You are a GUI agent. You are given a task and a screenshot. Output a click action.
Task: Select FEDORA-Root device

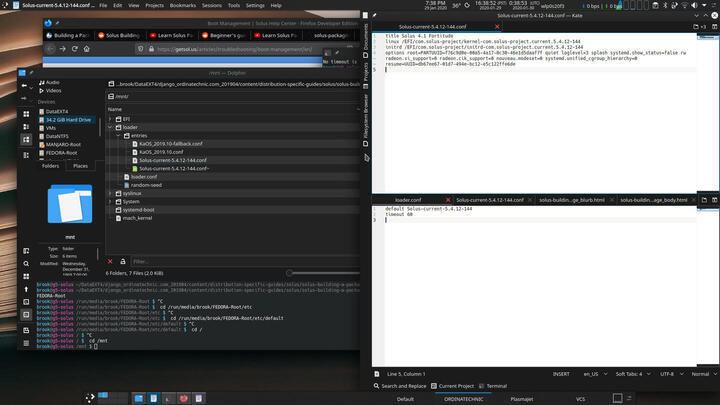61,153
